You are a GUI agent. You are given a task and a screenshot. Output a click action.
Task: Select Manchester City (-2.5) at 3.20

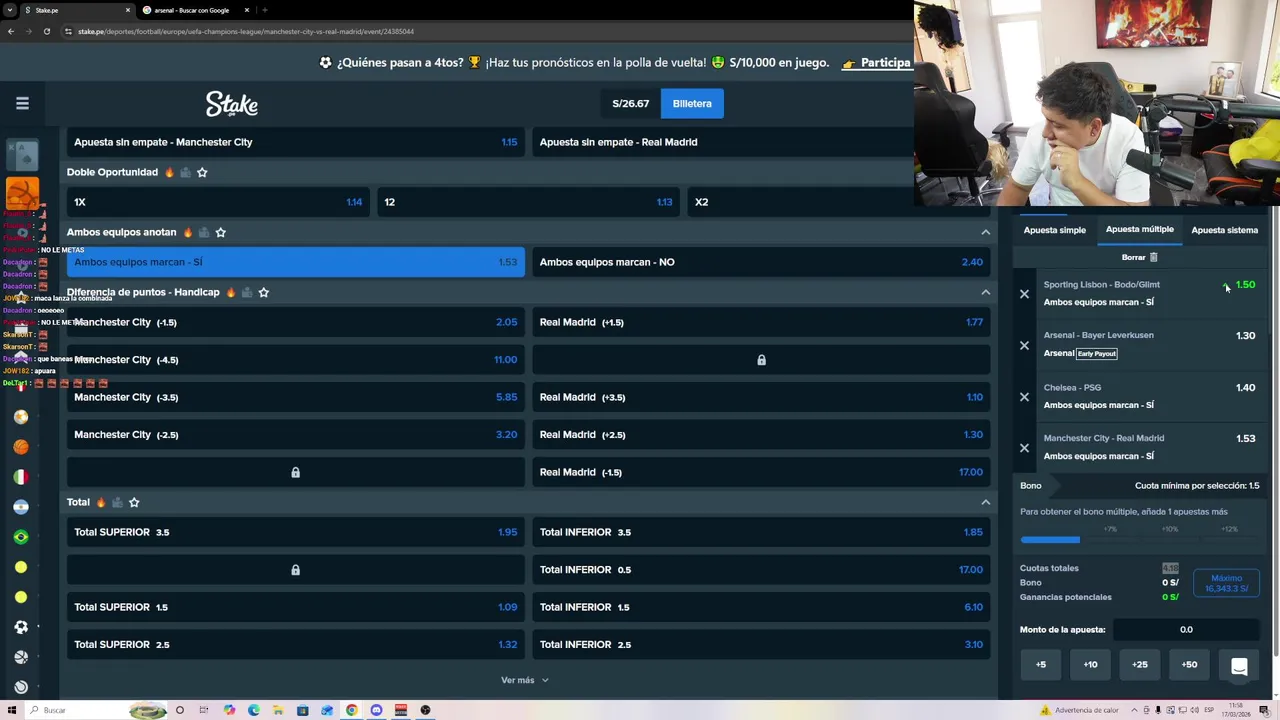coord(296,435)
